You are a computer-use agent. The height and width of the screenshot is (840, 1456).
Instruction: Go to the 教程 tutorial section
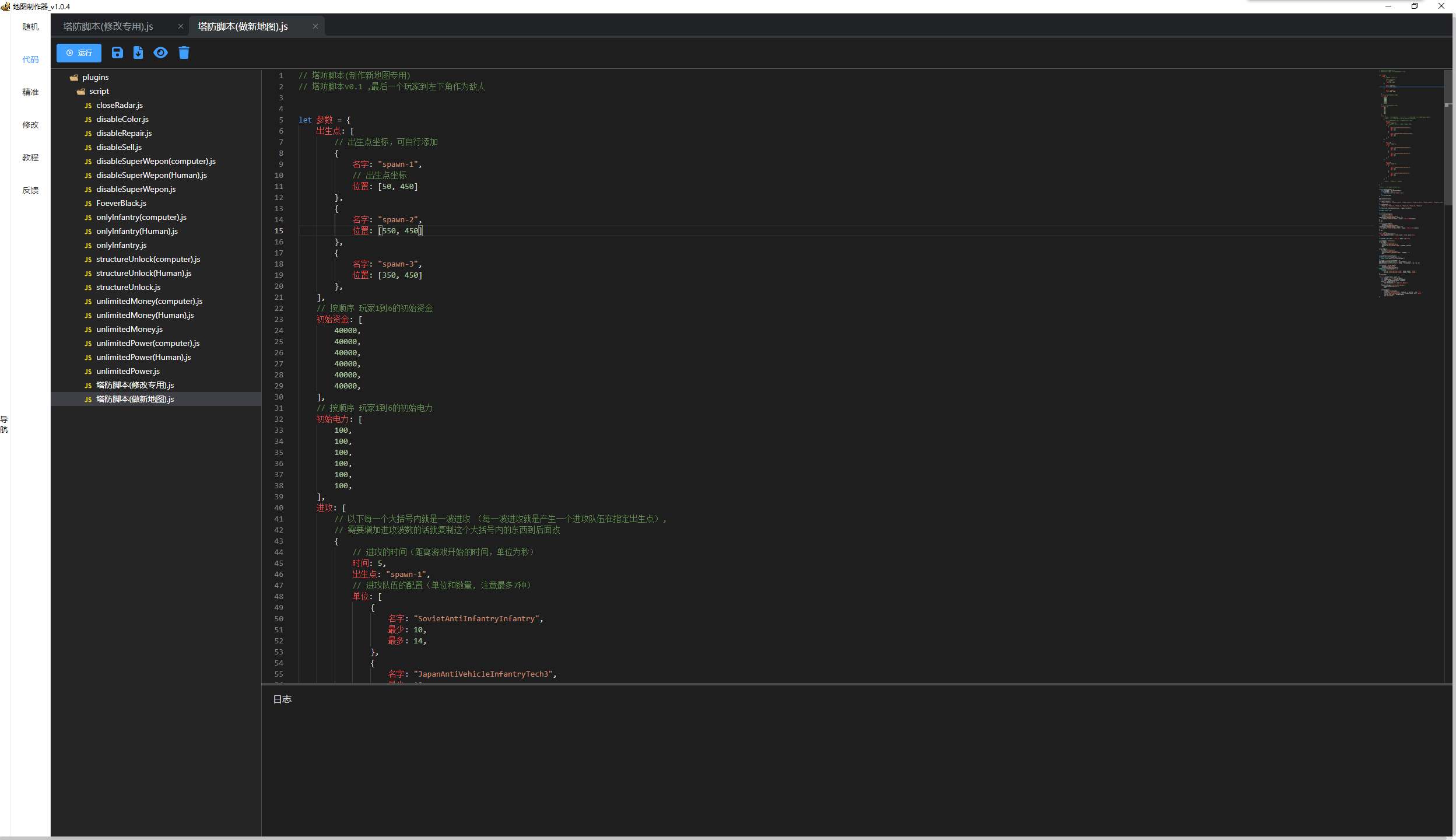click(x=30, y=157)
